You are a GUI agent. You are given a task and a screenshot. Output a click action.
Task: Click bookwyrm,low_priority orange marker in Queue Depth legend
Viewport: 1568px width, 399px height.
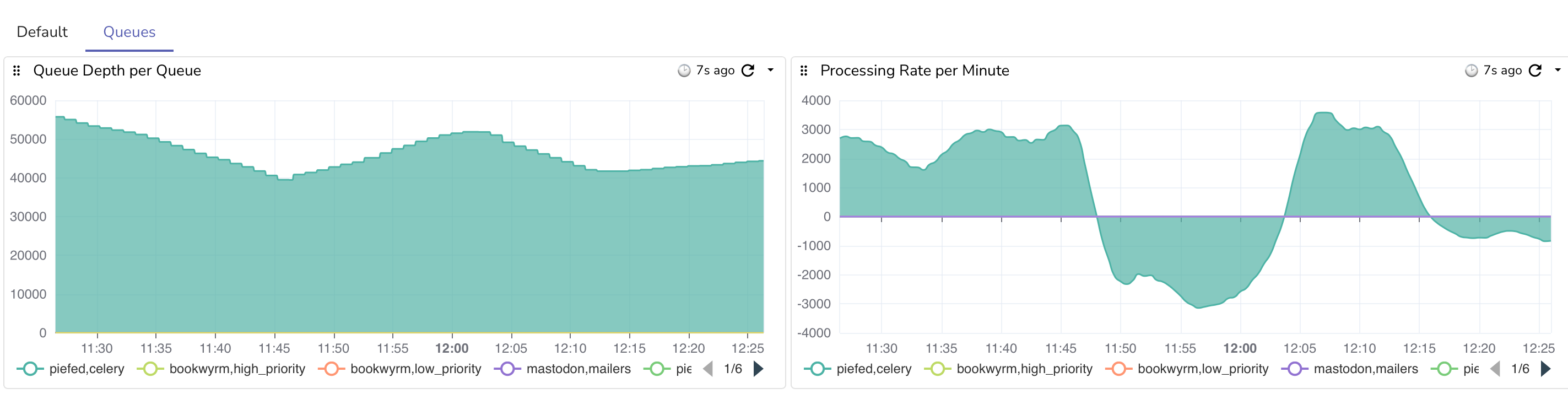[331, 369]
